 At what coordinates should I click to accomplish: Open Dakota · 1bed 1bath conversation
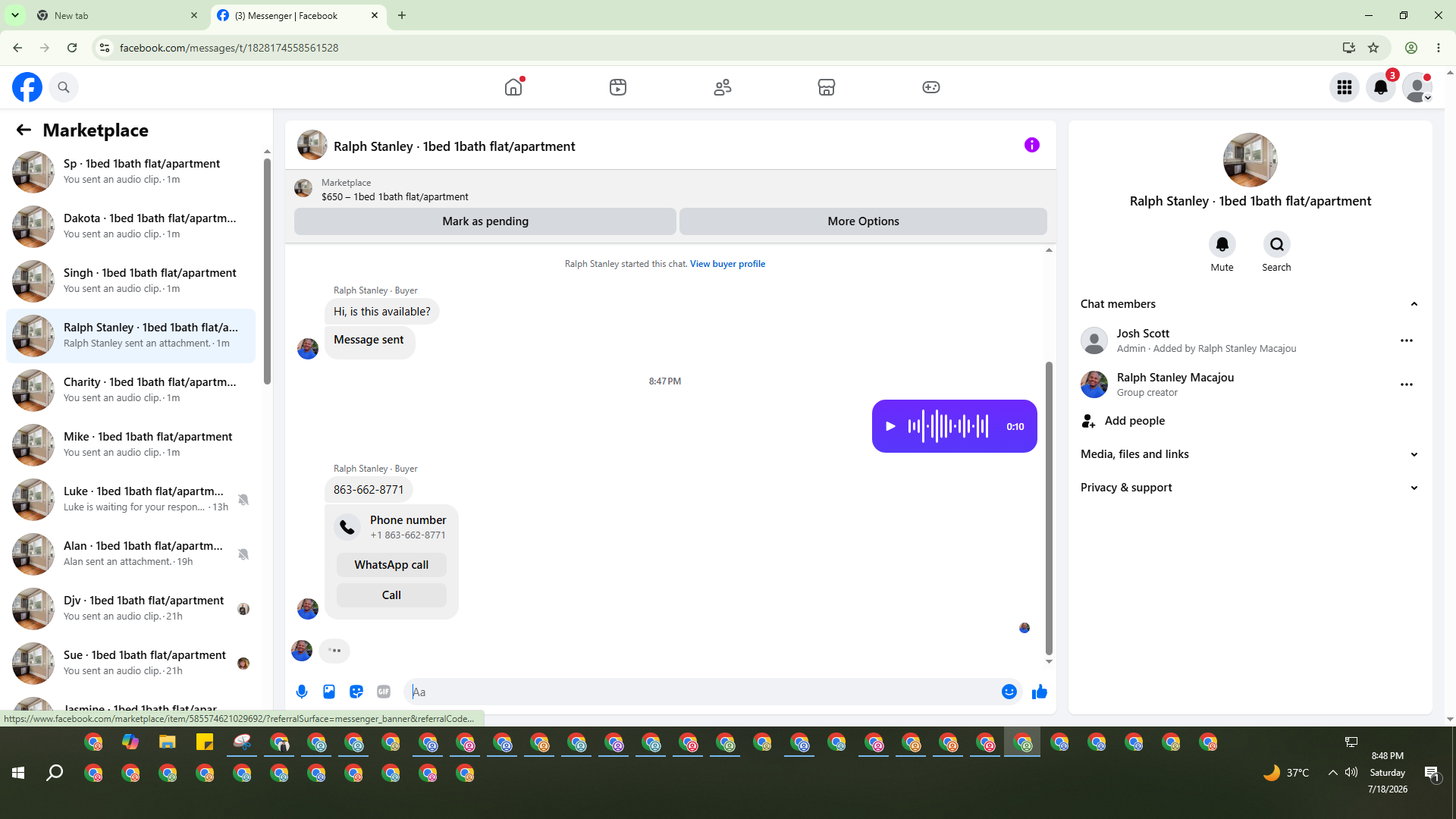click(130, 227)
